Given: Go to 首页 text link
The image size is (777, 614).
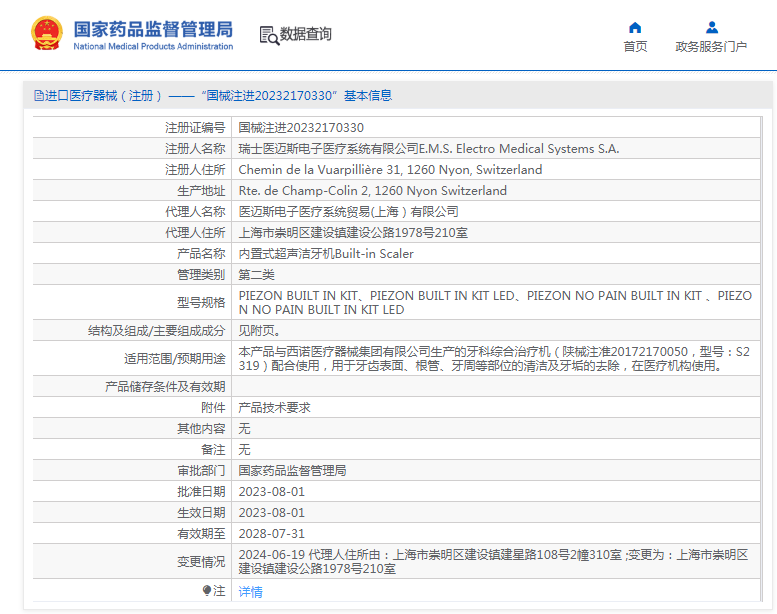Looking at the screenshot, I should pos(635,47).
